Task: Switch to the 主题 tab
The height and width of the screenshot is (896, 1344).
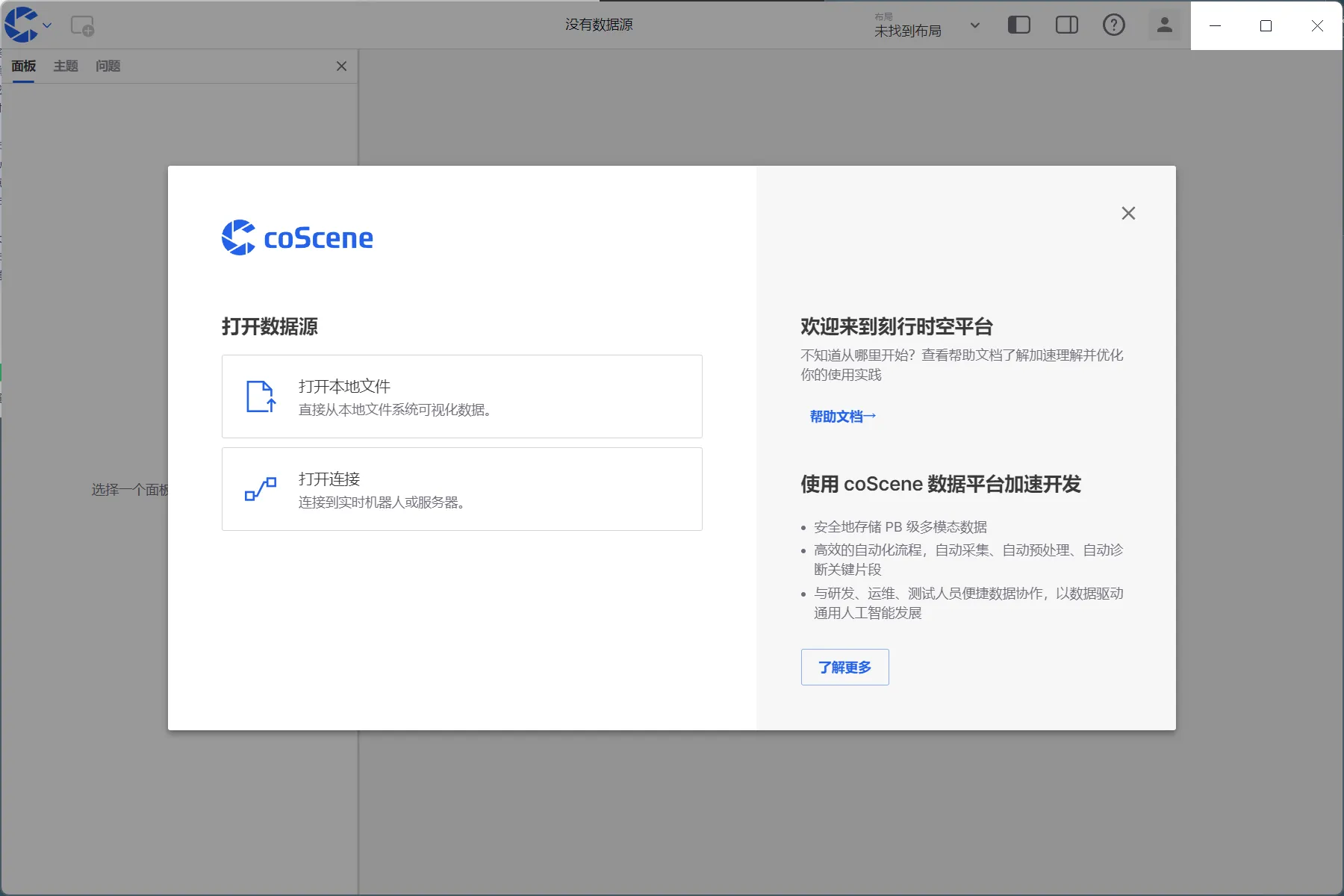Action: [66, 66]
